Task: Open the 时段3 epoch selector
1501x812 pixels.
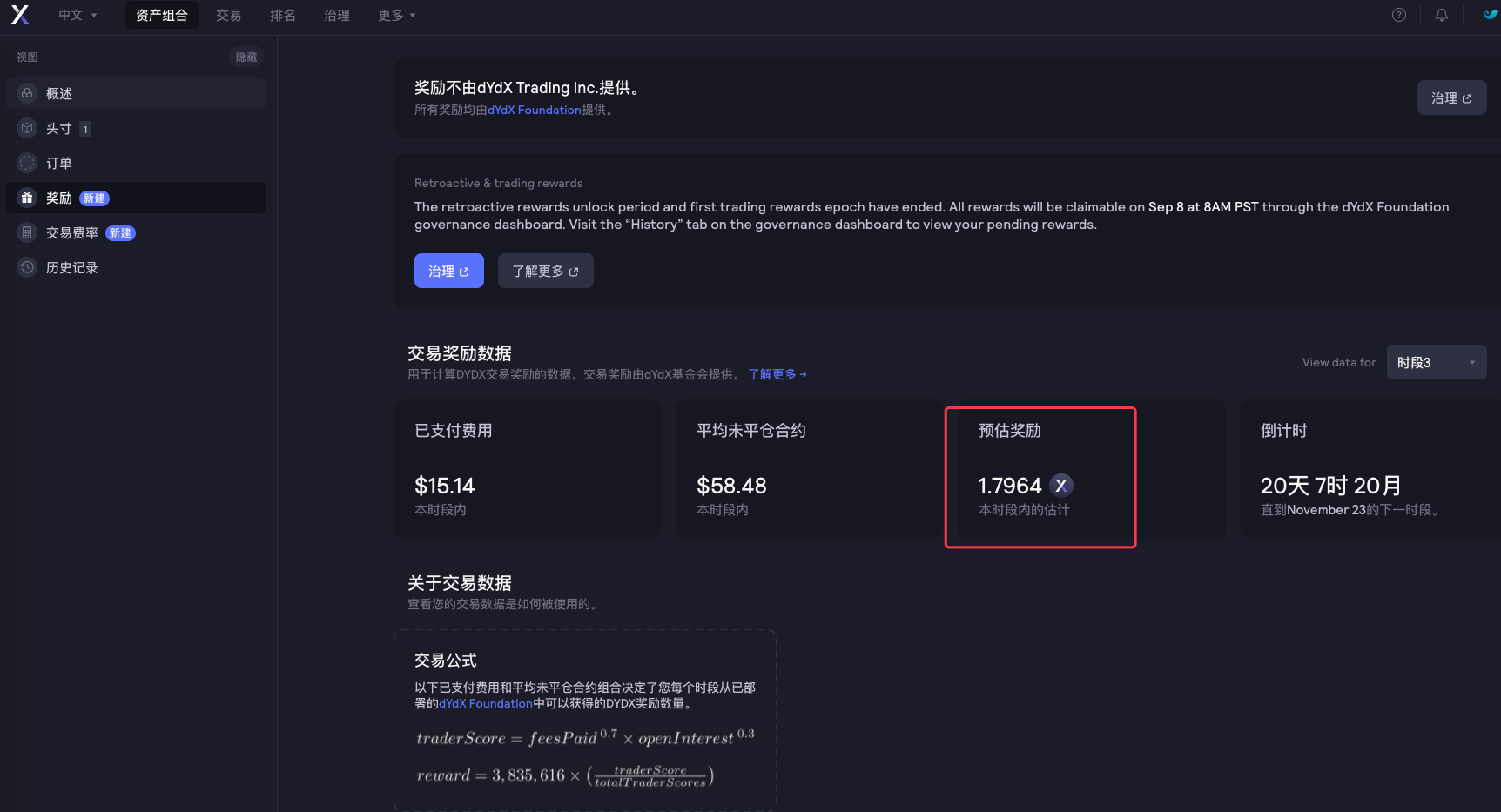Action: click(1437, 362)
